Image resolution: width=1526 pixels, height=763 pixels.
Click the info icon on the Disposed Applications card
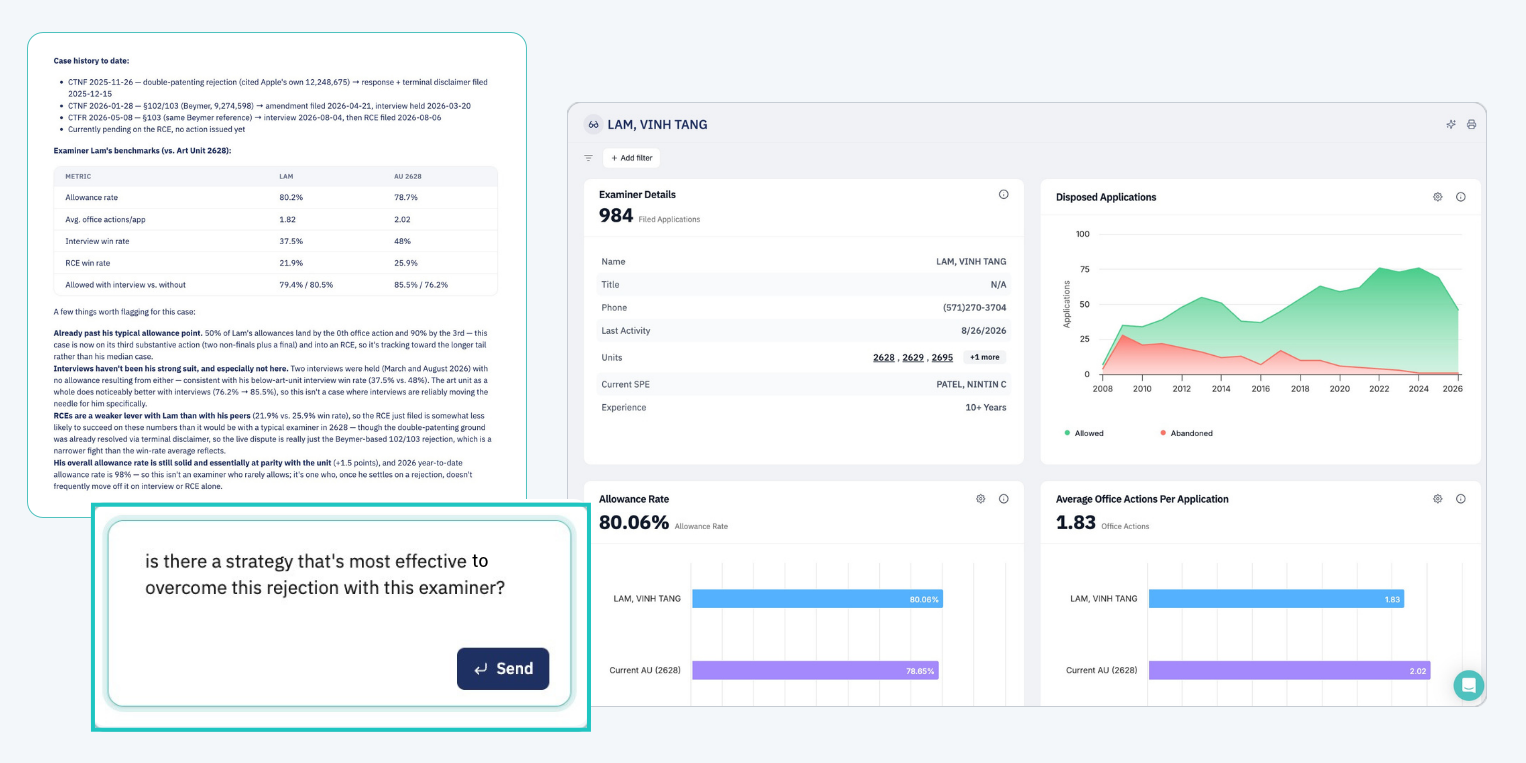(x=1461, y=197)
